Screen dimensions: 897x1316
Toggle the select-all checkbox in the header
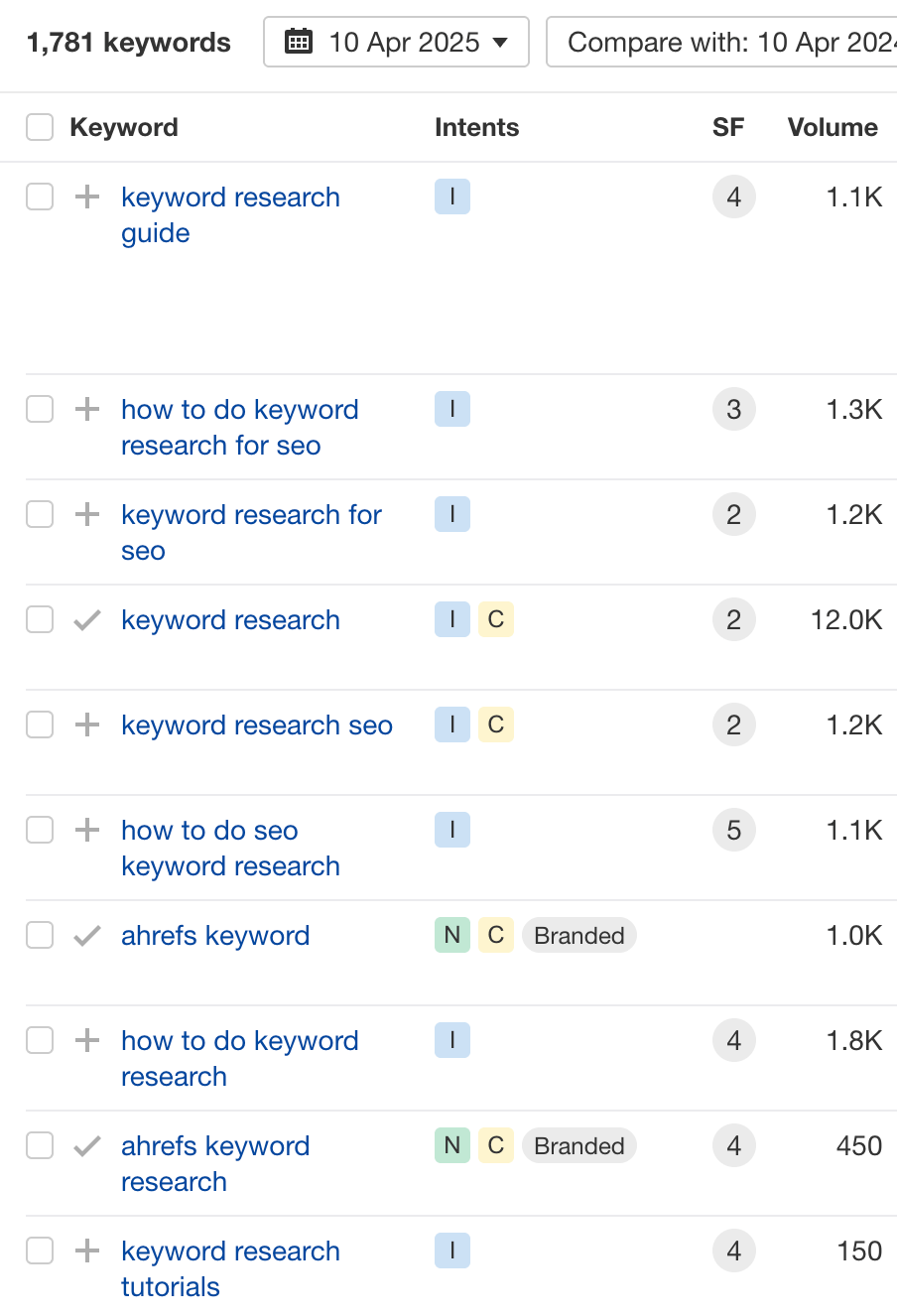[x=40, y=127]
